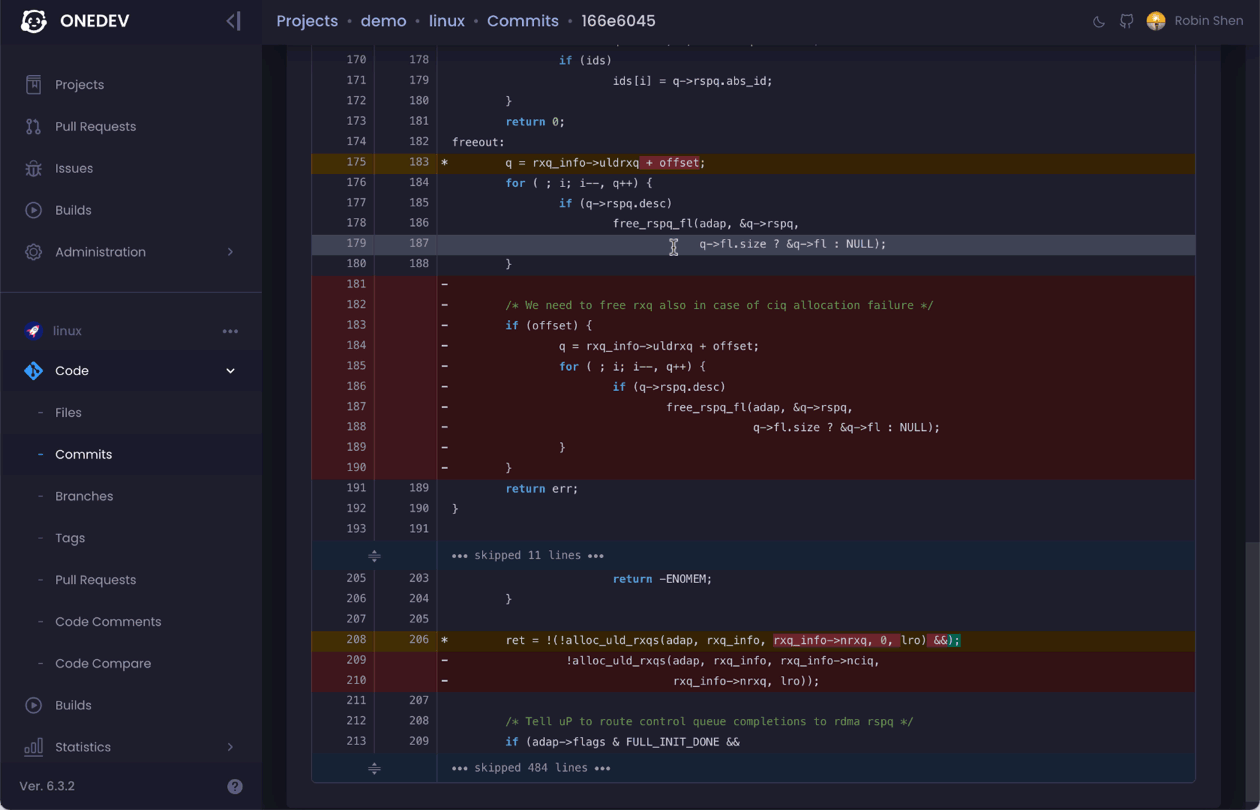
Task: Open Projects in the sidebar
Action: point(79,85)
